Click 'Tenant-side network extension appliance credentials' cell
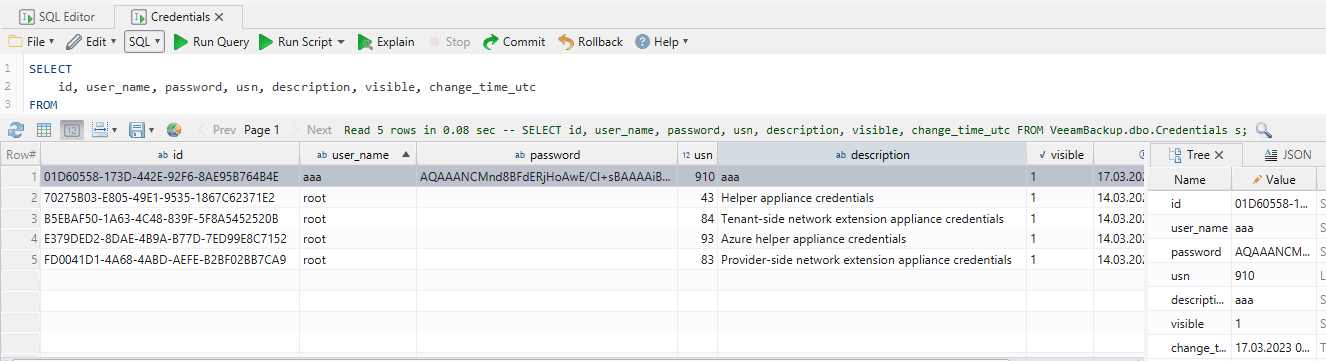Image resolution: width=1326 pixels, height=361 pixels. (x=872, y=219)
